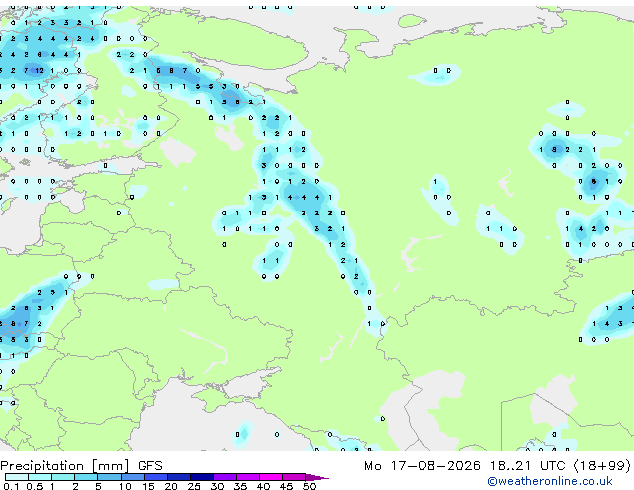Click the 0.1–0.5 mm legend color swatch
This screenshot has width=634, height=490.
(x=17, y=477)
